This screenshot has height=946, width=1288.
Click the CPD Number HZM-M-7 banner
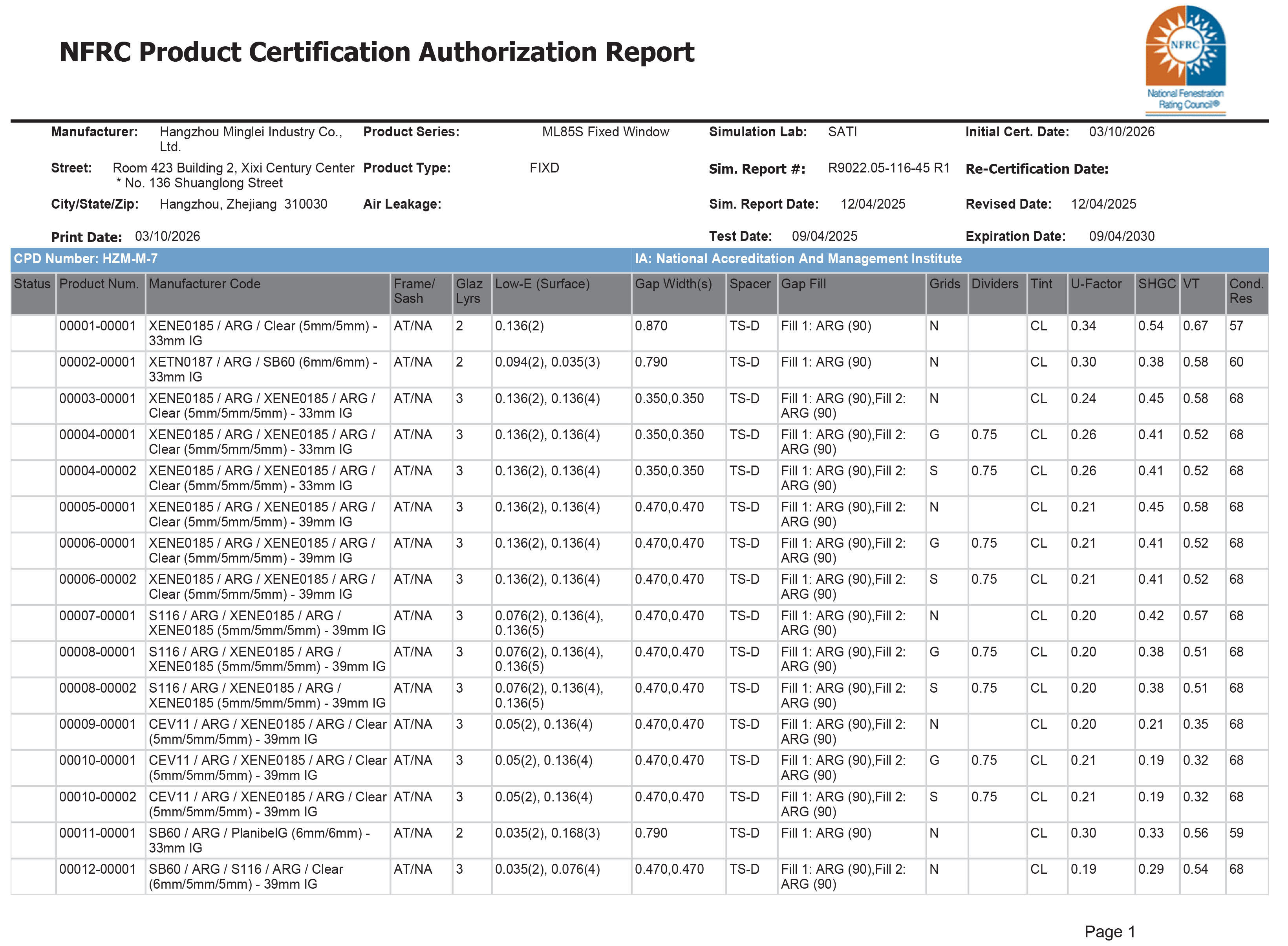pos(86,259)
